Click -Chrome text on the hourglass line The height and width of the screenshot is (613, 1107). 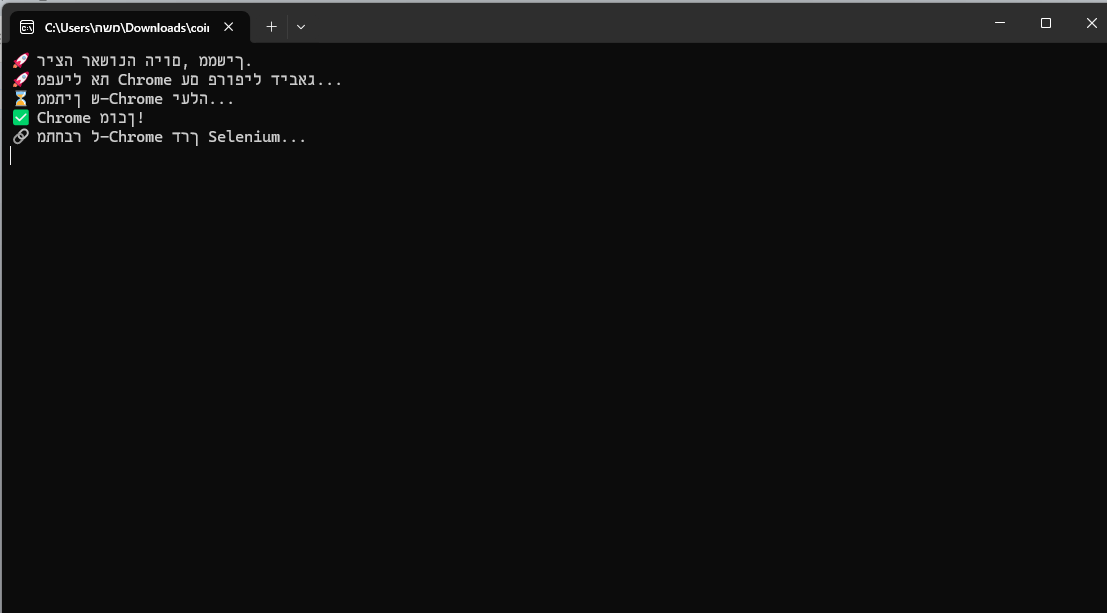(132, 99)
